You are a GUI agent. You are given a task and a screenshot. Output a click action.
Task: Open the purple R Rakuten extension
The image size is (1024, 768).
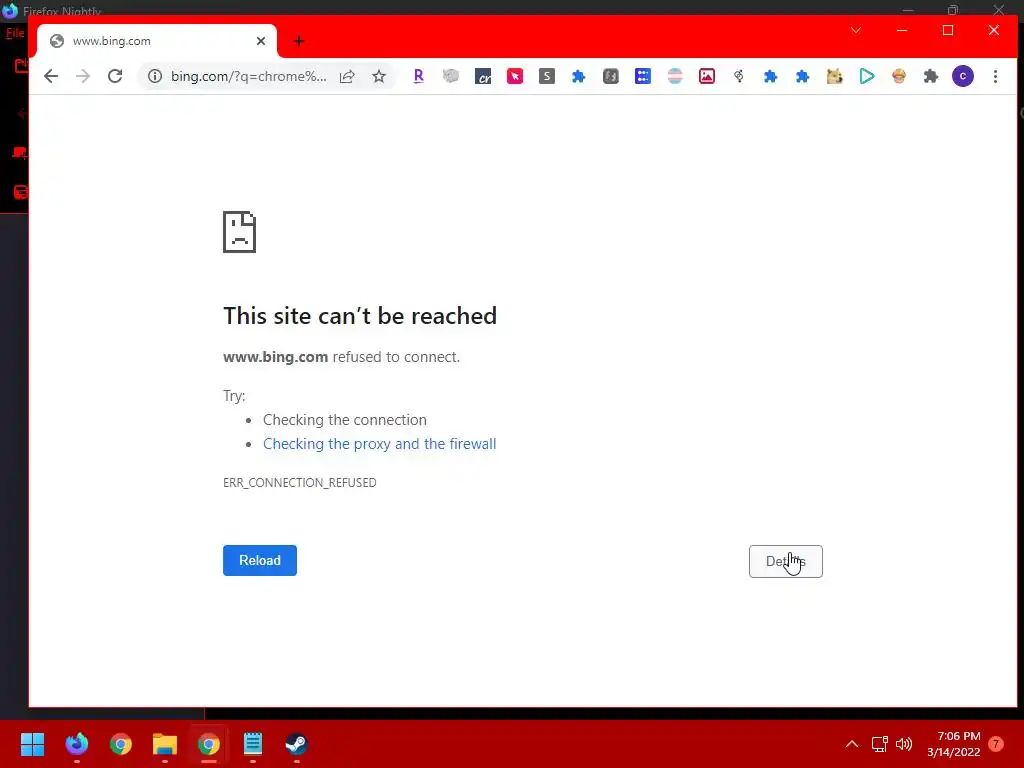[419, 76]
